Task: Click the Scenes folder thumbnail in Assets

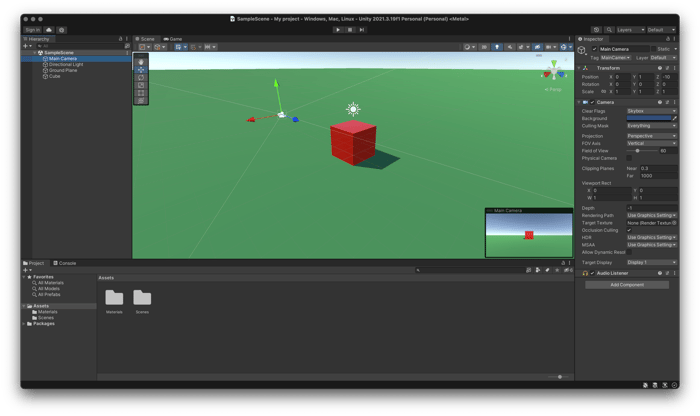Action: point(142,298)
